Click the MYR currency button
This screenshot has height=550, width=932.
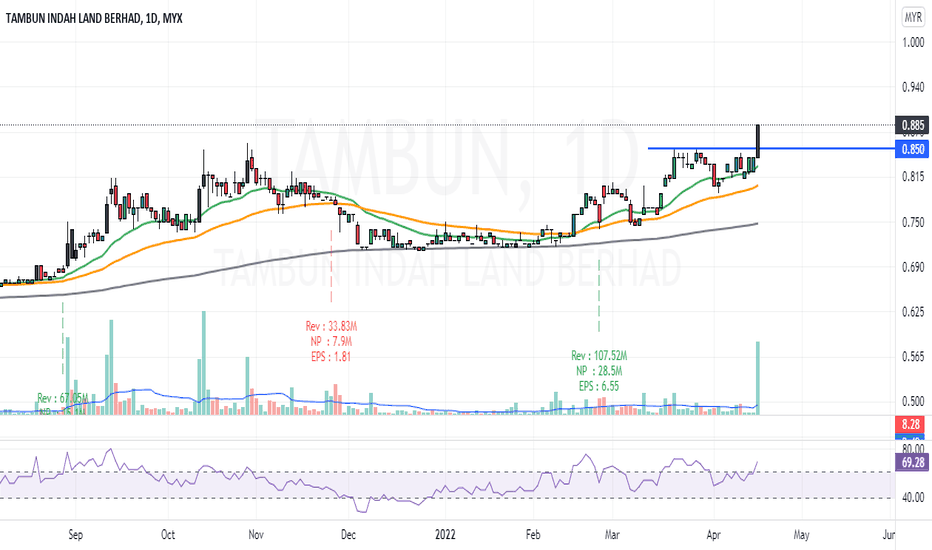point(913,18)
